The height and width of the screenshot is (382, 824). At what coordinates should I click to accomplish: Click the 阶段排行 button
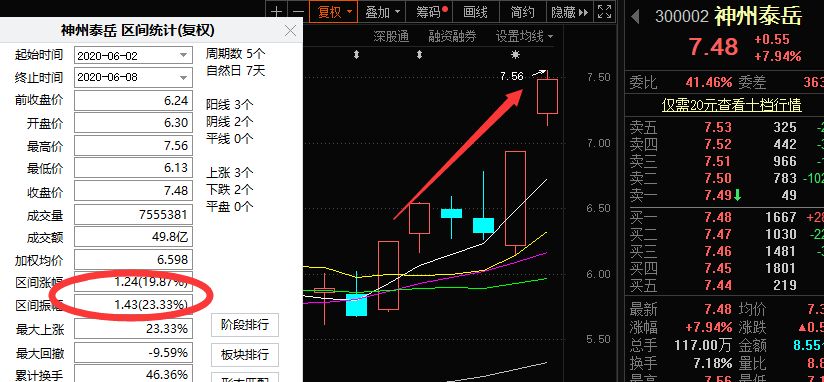click(244, 325)
